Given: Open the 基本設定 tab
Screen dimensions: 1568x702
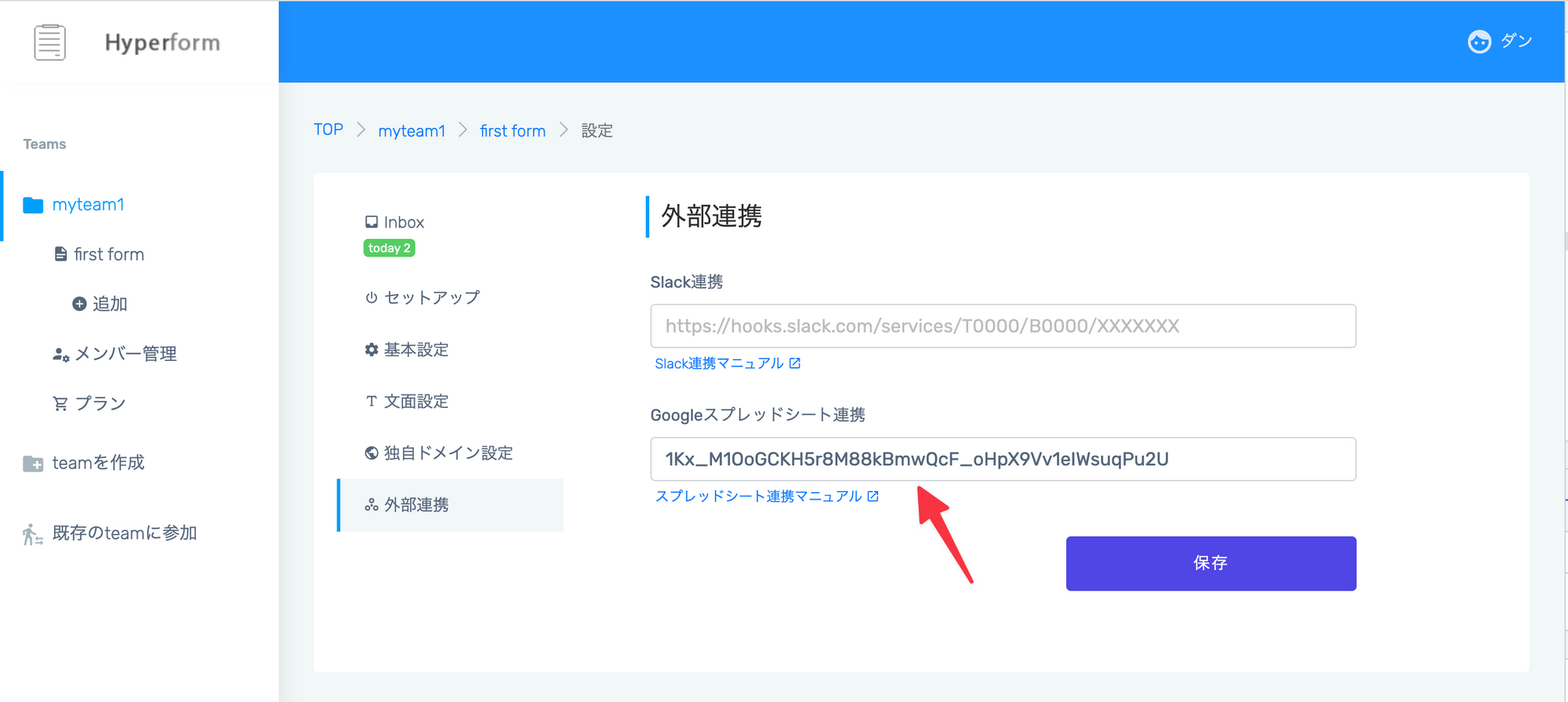Looking at the screenshot, I should pos(416,350).
